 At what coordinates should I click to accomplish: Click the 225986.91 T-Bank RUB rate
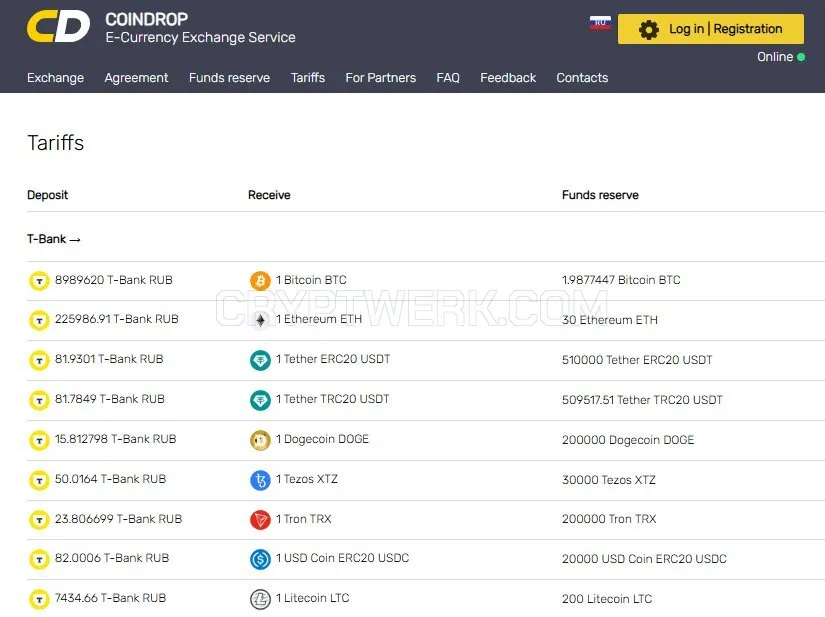click(117, 319)
